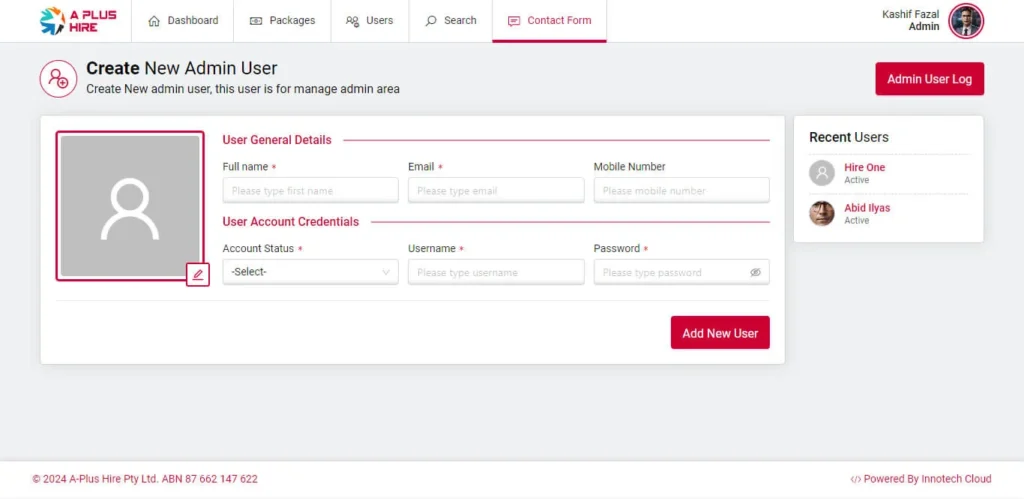
Task: Click the A Plus Hire logo
Action: 78,21
